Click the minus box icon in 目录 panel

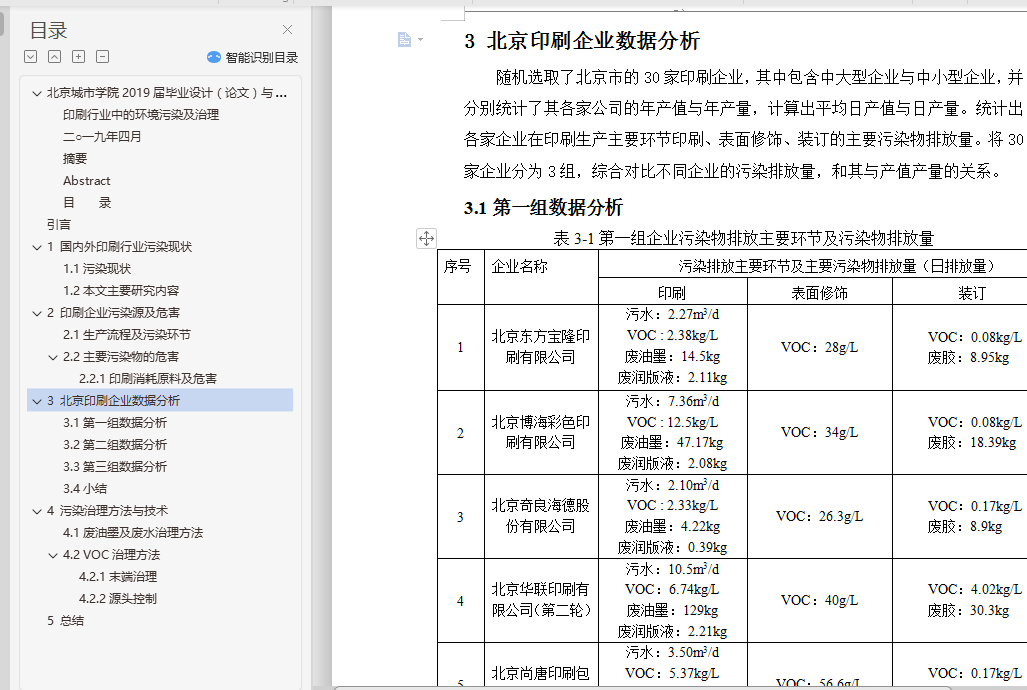click(x=102, y=57)
